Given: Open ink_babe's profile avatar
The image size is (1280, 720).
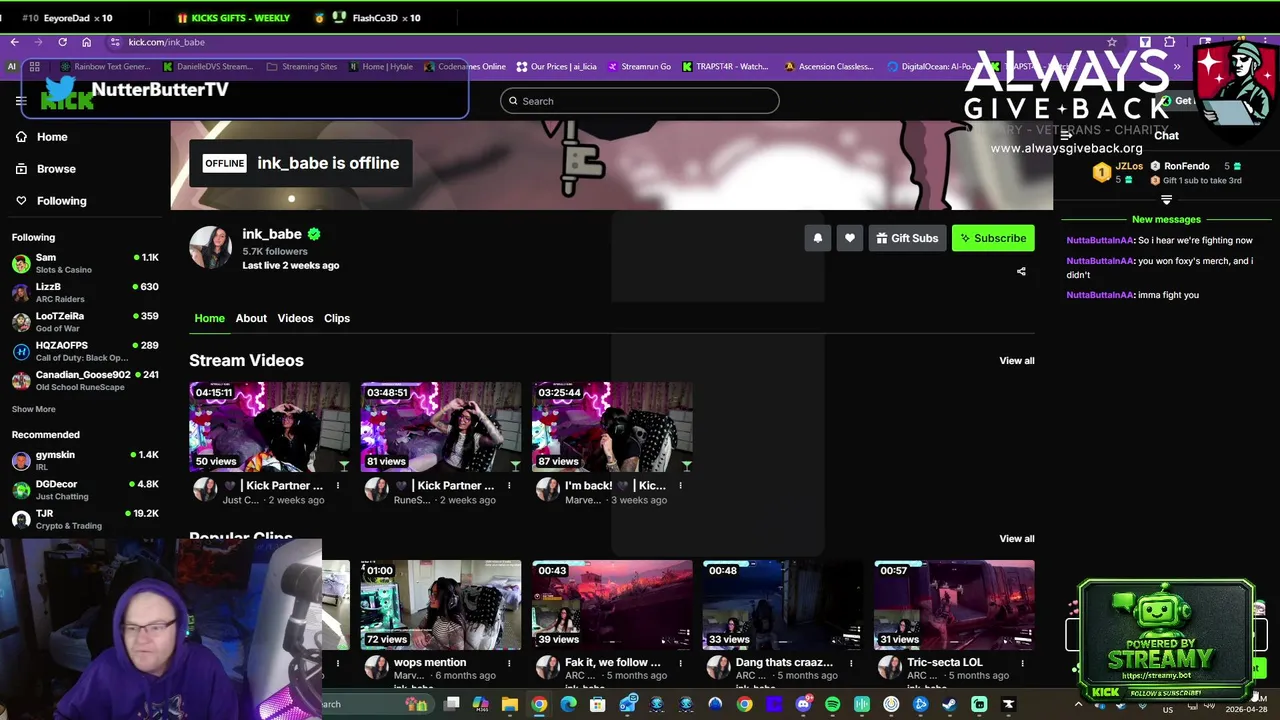Looking at the screenshot, I should (210, 247).
